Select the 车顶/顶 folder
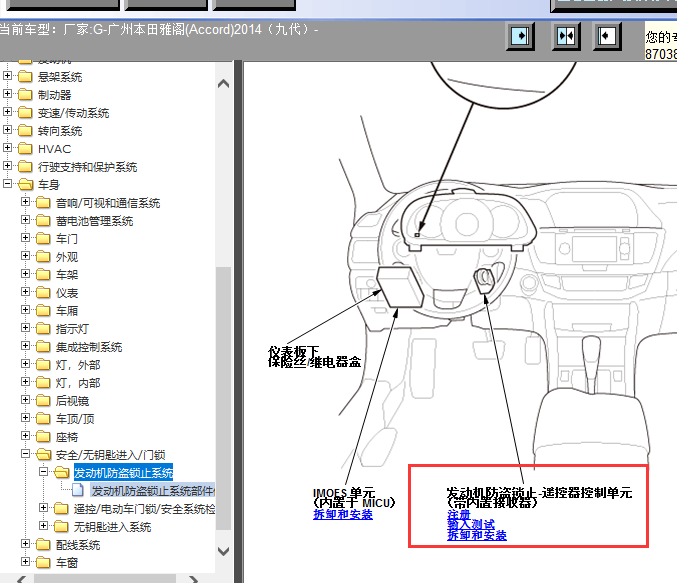Screen dimensions: 677x583 tap(75, 419)
